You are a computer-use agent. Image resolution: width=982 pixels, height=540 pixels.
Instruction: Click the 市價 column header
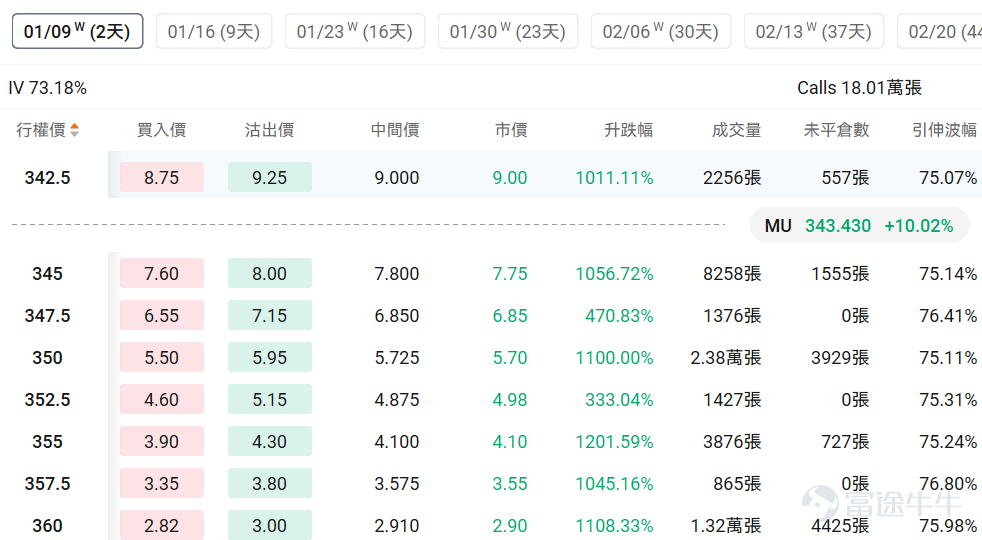[x=511, y=130]
